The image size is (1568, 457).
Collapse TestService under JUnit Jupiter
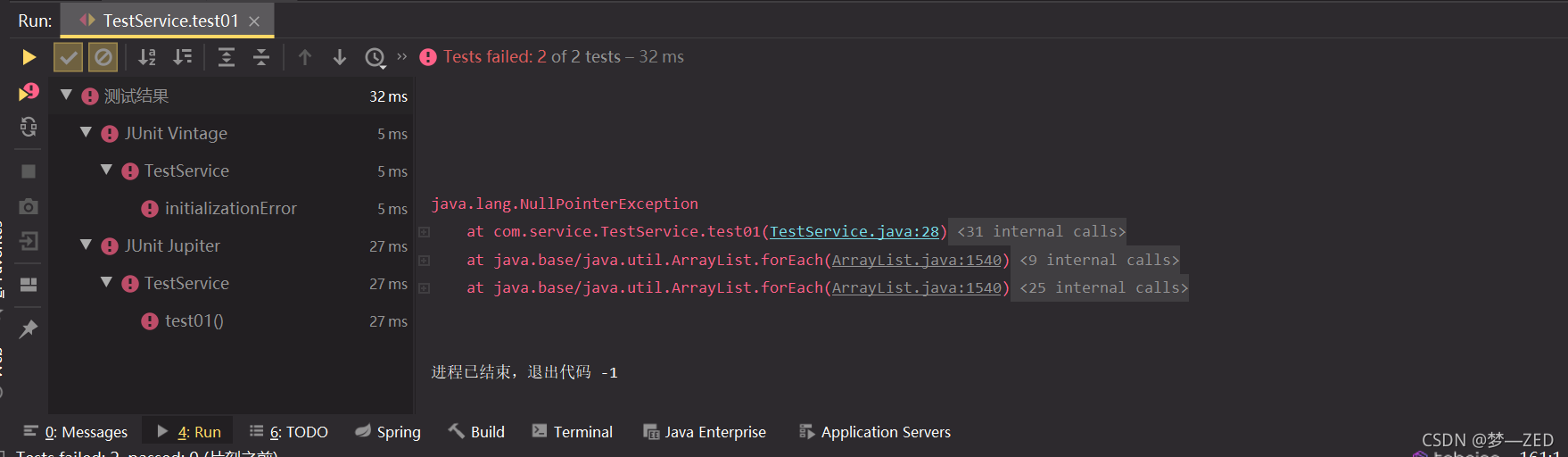(x=106, y=282)
